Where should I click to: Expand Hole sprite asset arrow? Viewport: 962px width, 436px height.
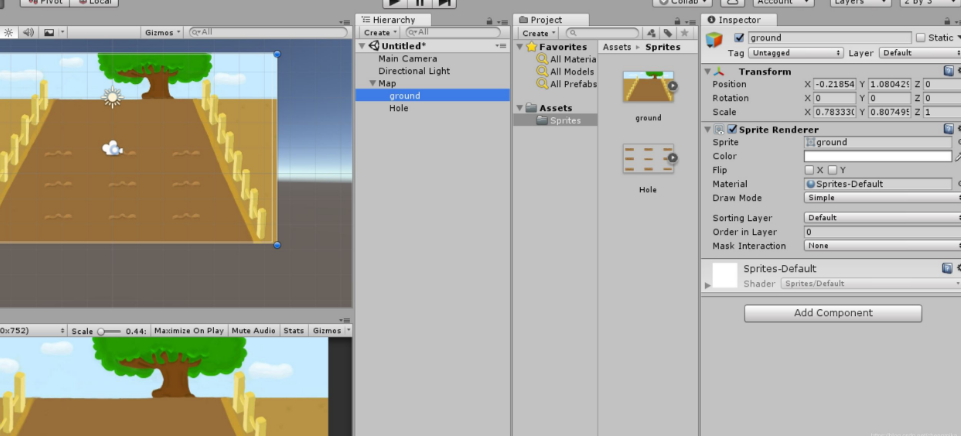coord(672,158)
